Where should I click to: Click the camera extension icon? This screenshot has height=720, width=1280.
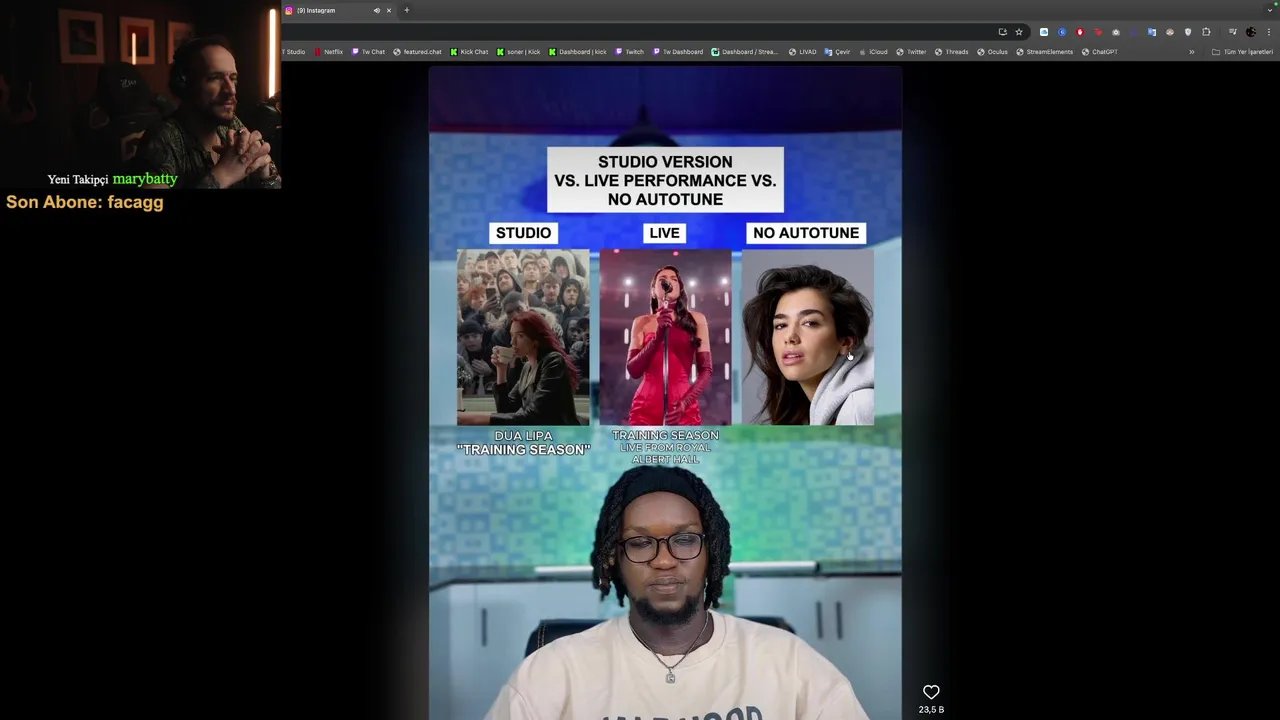point(1116,32)
